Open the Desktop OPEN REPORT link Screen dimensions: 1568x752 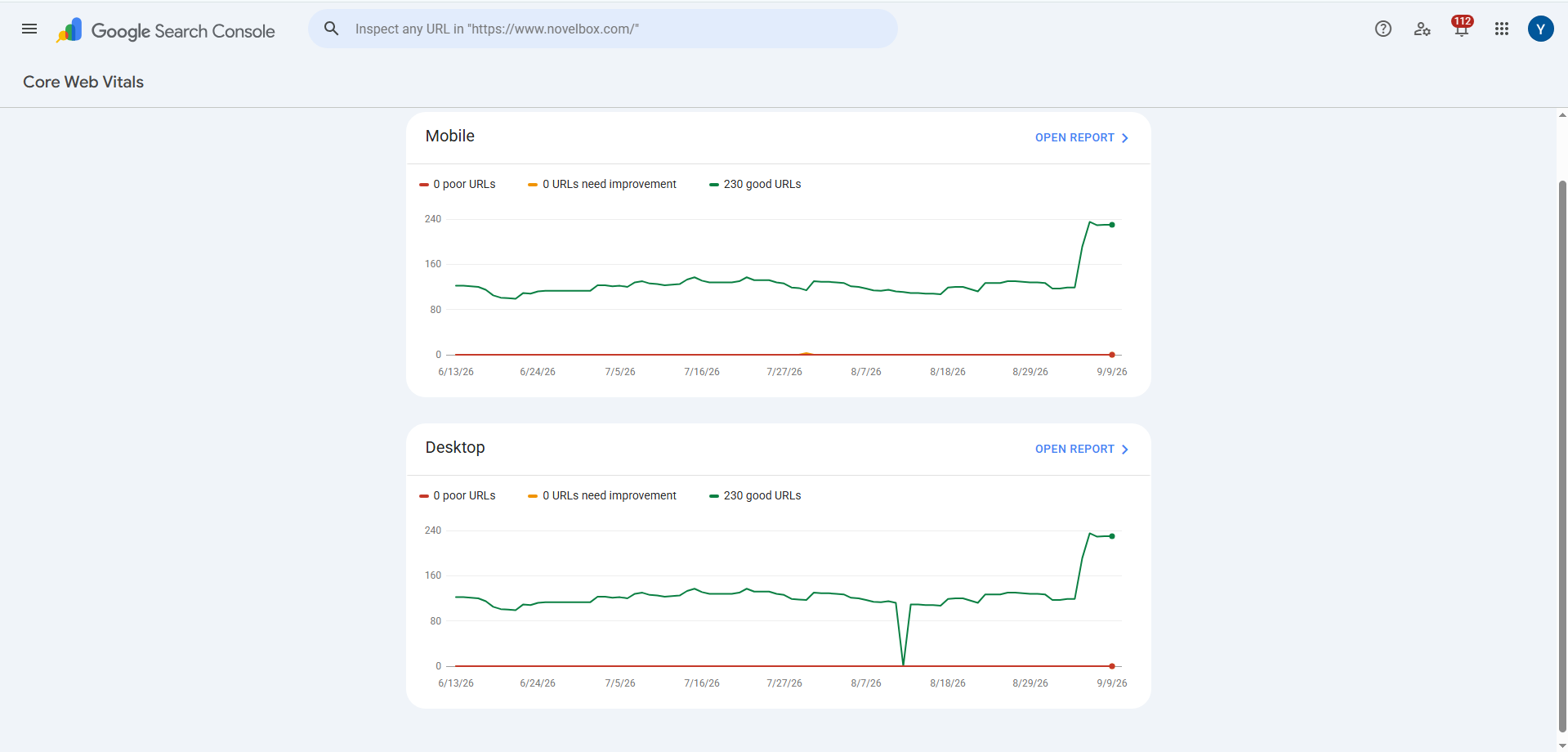pos(1082,449)
